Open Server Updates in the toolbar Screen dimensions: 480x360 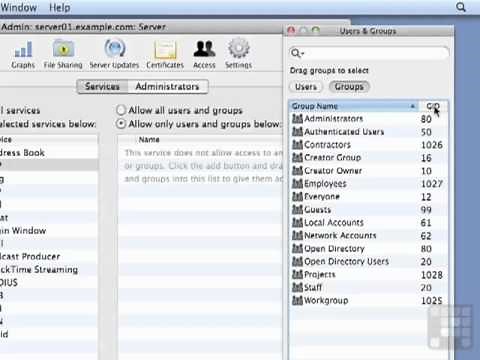114,54
